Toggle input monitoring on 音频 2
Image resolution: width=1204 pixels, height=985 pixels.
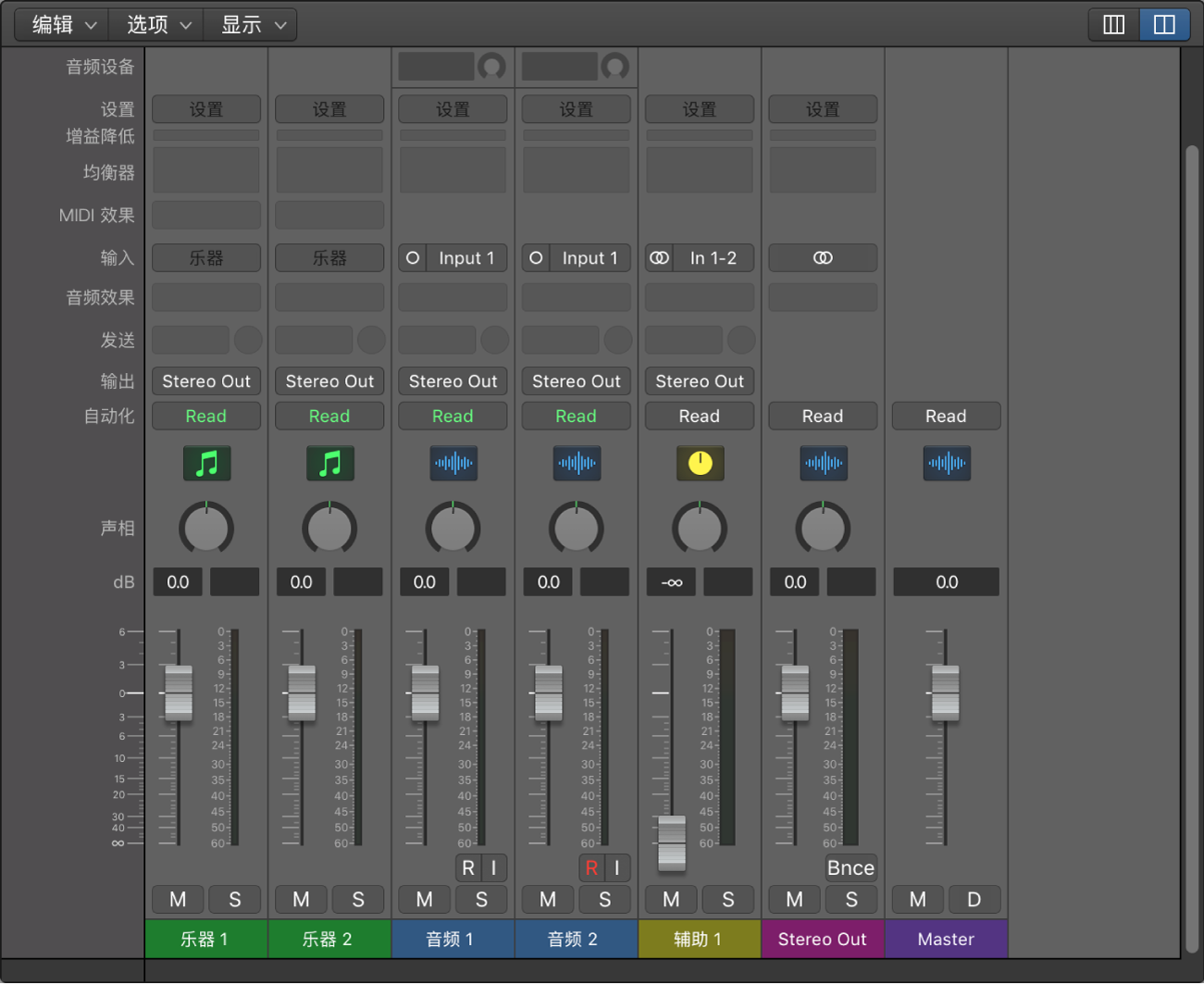(x=617, y=868)
